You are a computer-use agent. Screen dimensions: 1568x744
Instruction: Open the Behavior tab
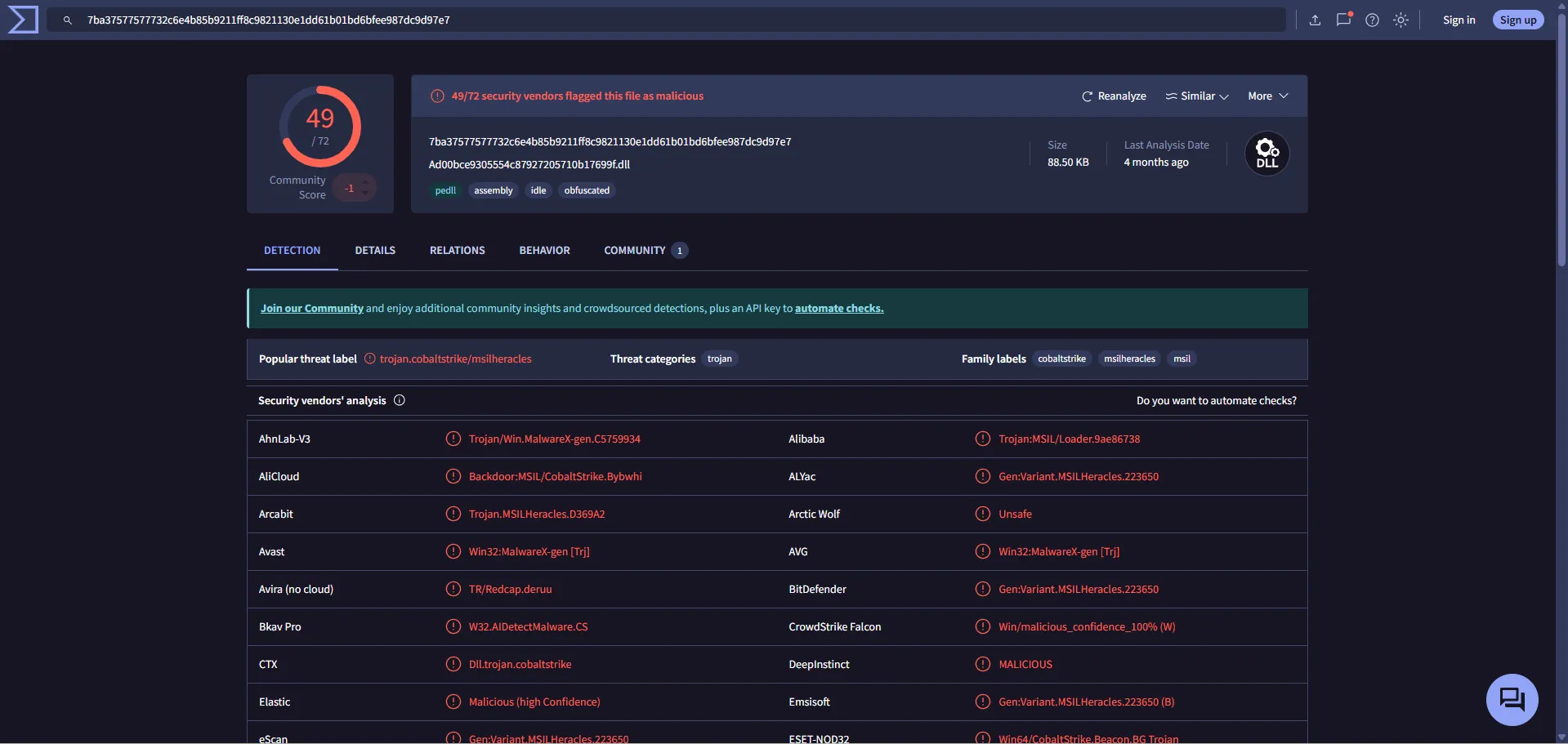544,251
